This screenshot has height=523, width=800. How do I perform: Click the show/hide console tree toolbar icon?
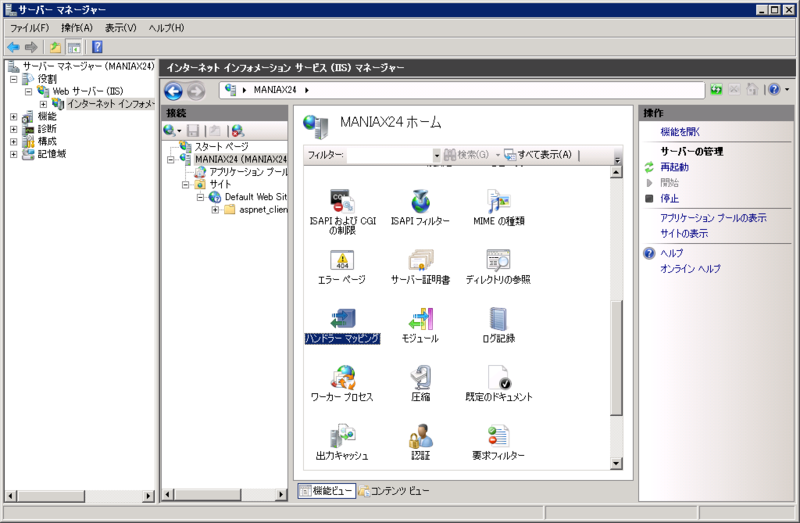(x=74, y=47)
